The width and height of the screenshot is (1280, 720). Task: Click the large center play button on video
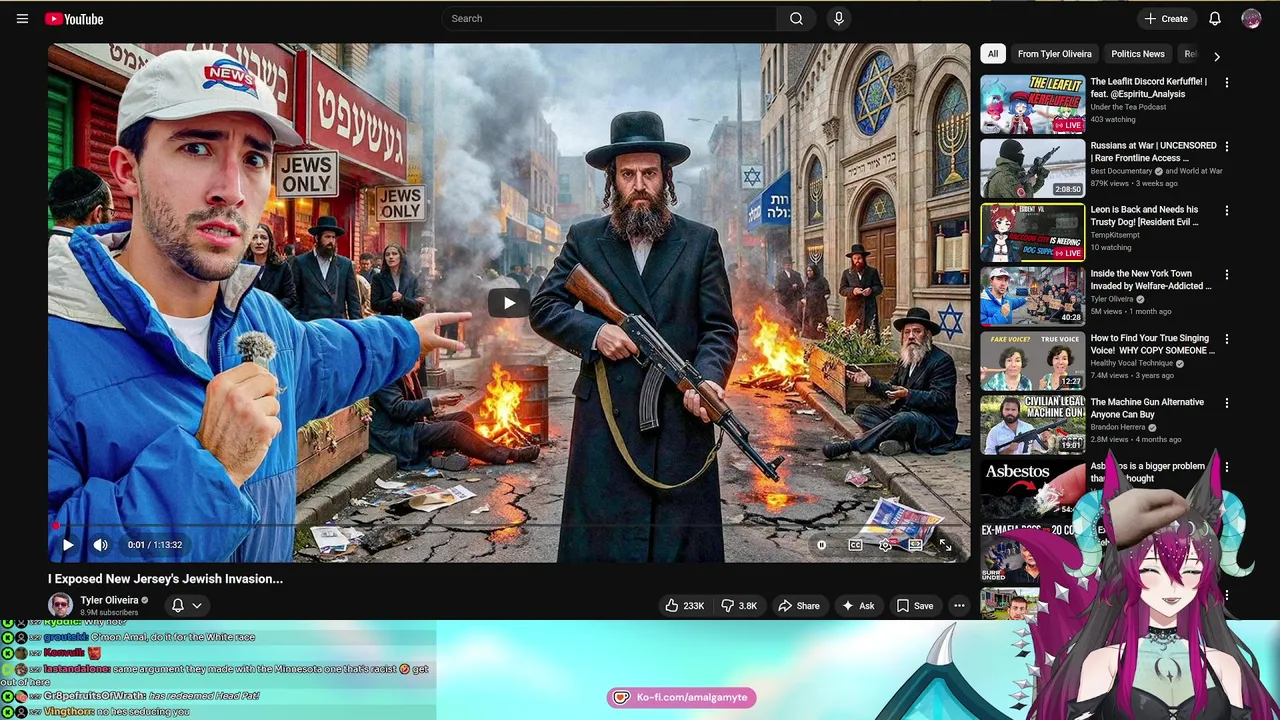(509, 303)
